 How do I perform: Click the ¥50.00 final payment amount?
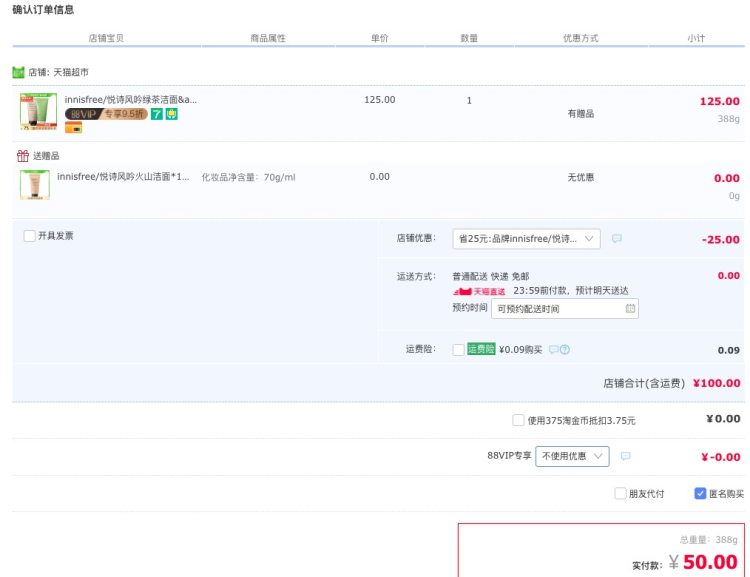coord(703,562)
